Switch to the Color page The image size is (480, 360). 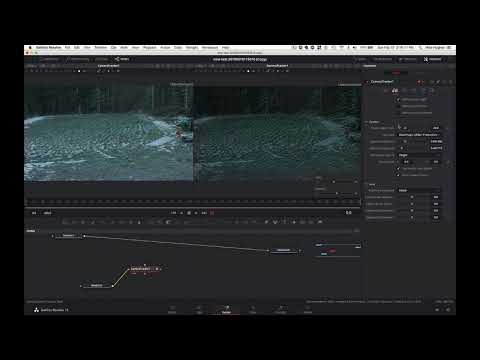[x=253, y=310]
